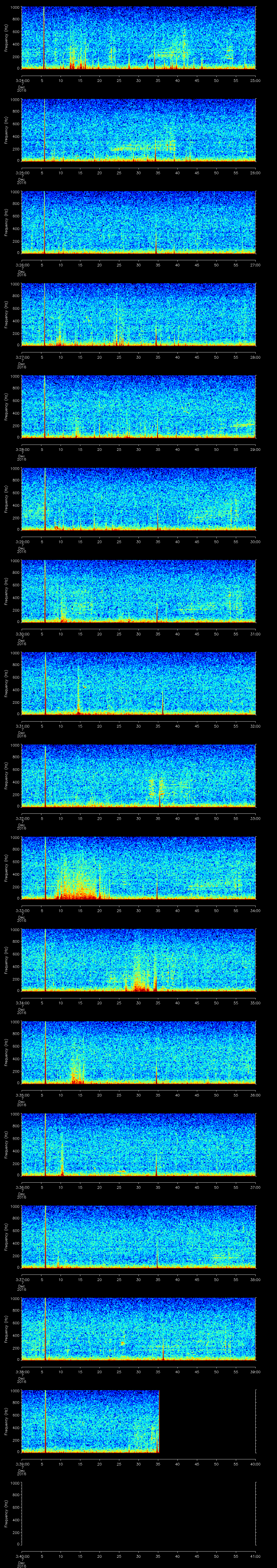The image size is (277, 1568).
Task: Click the spectrogram panel starting at 3:34:00
Action: pos(138,960)
